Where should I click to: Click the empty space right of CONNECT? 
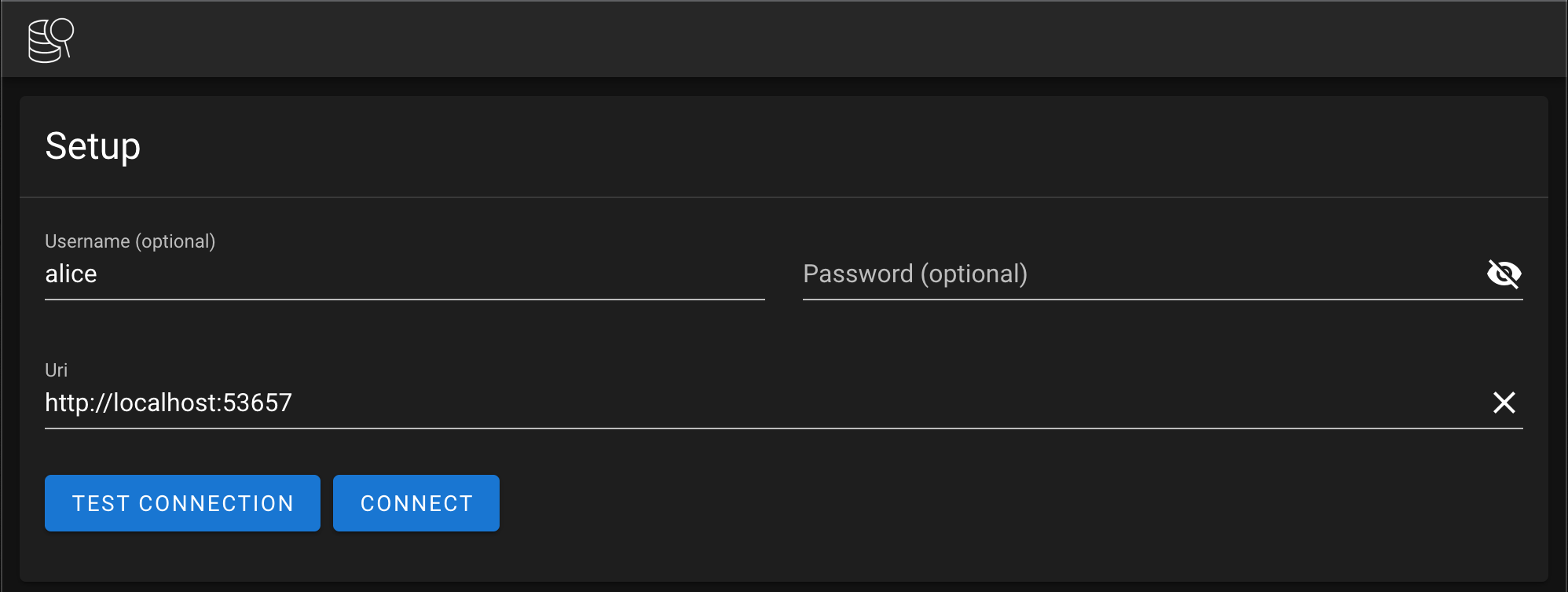[943, 503]
